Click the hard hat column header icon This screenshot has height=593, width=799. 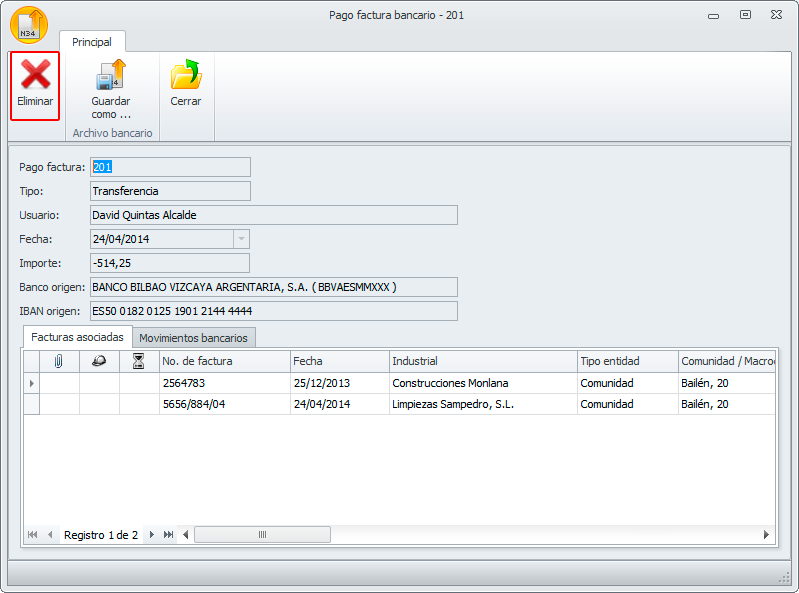(x=99, y=361)
